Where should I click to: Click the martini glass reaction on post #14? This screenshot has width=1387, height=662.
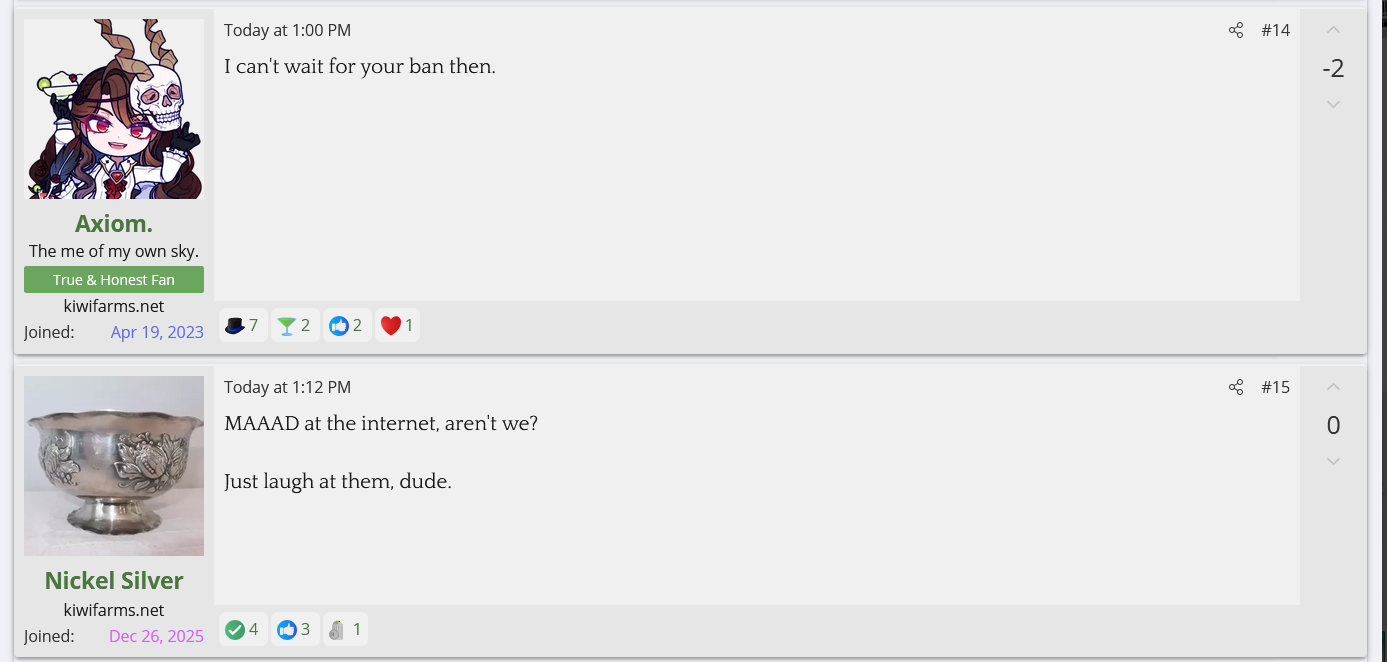(x=294, y=325)
